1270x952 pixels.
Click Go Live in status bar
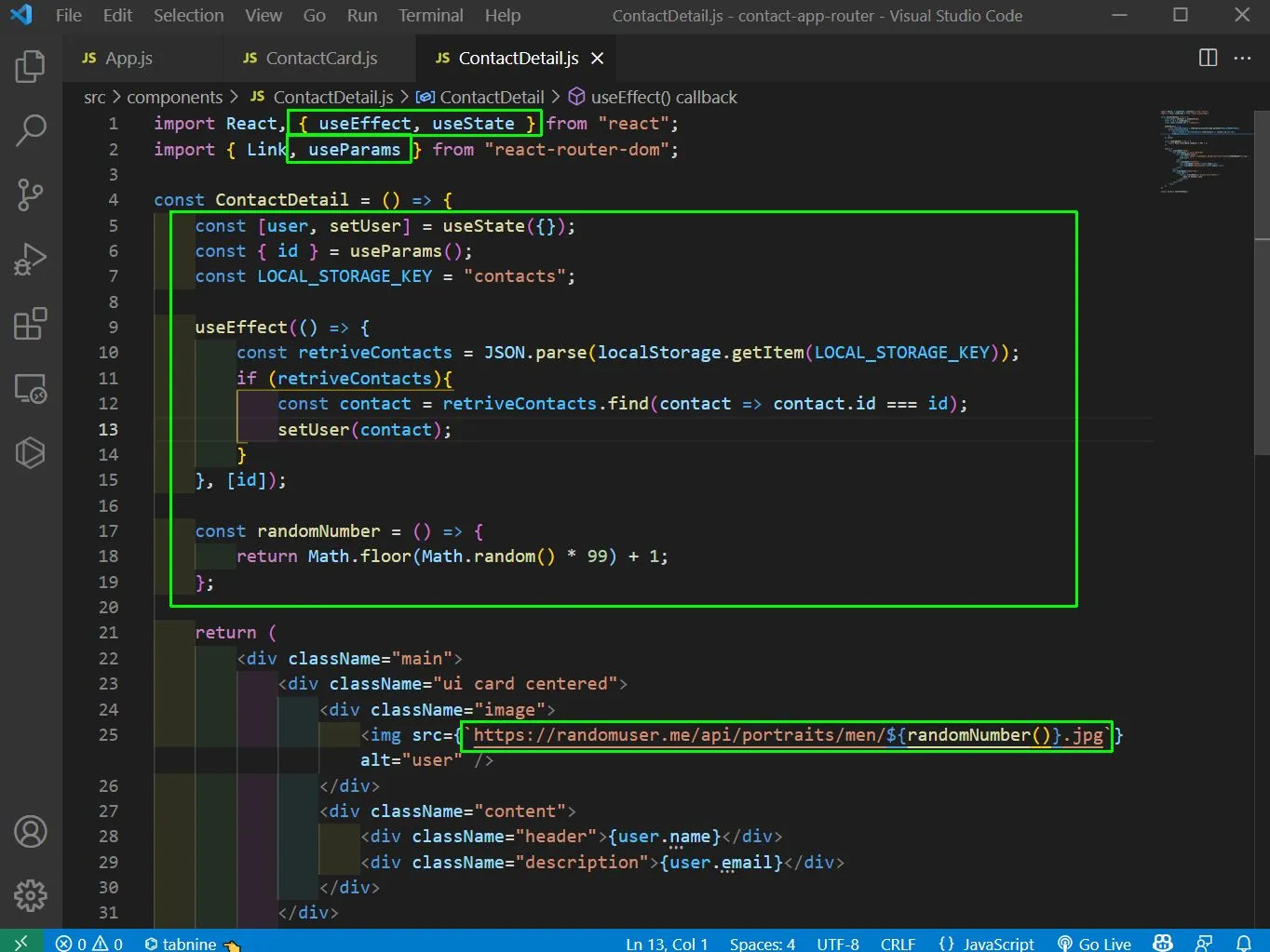click(1094, 944)
